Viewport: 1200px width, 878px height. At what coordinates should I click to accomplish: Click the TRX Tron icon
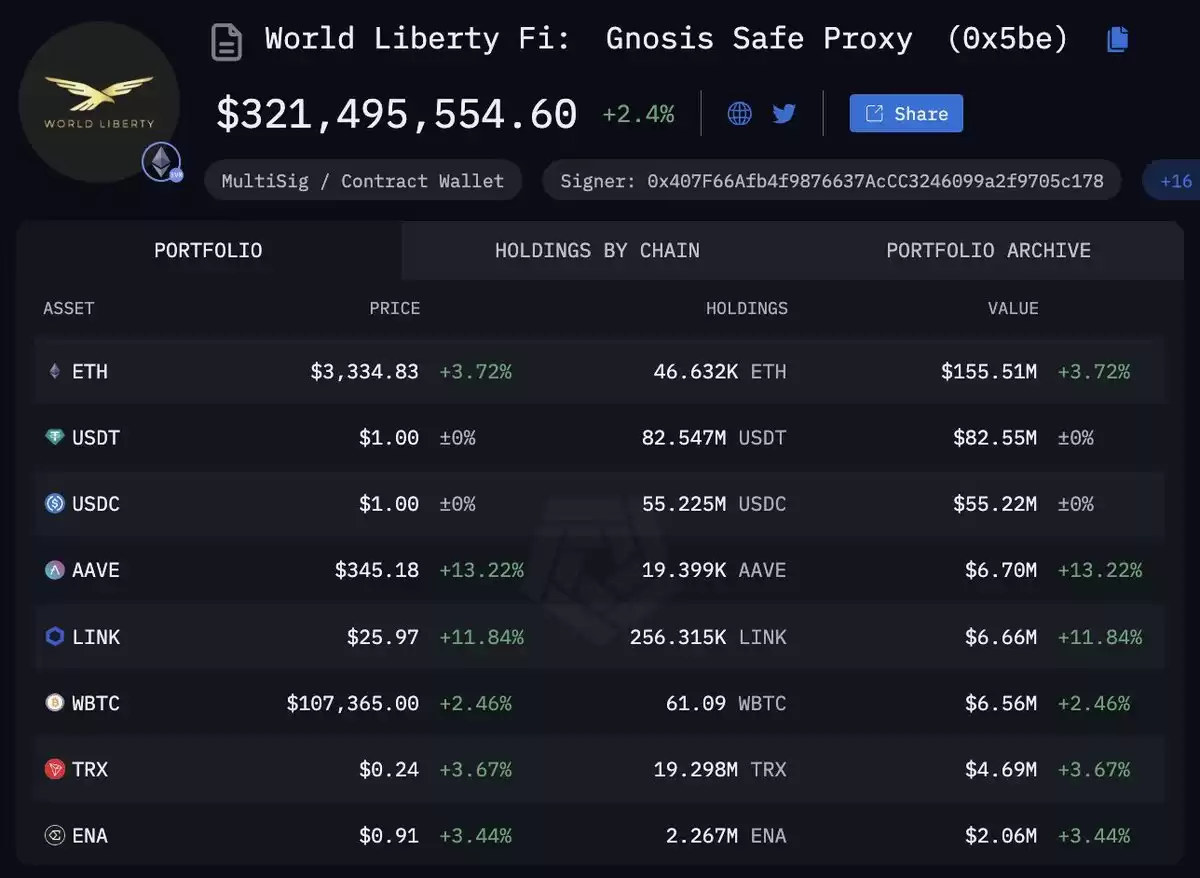[55, 769]
